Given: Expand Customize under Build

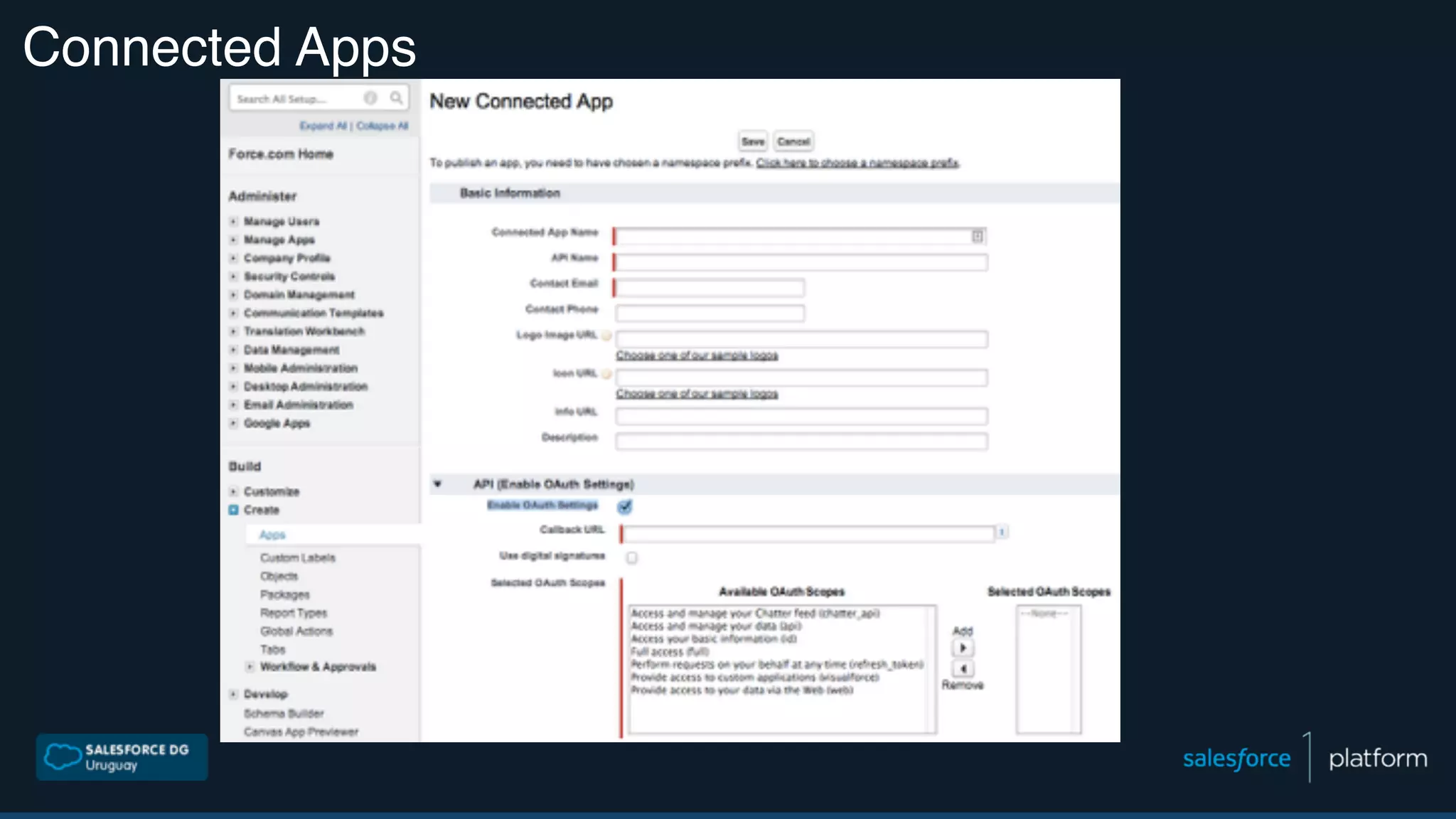Looking at the screenshot, I should (x=233, y=492).
